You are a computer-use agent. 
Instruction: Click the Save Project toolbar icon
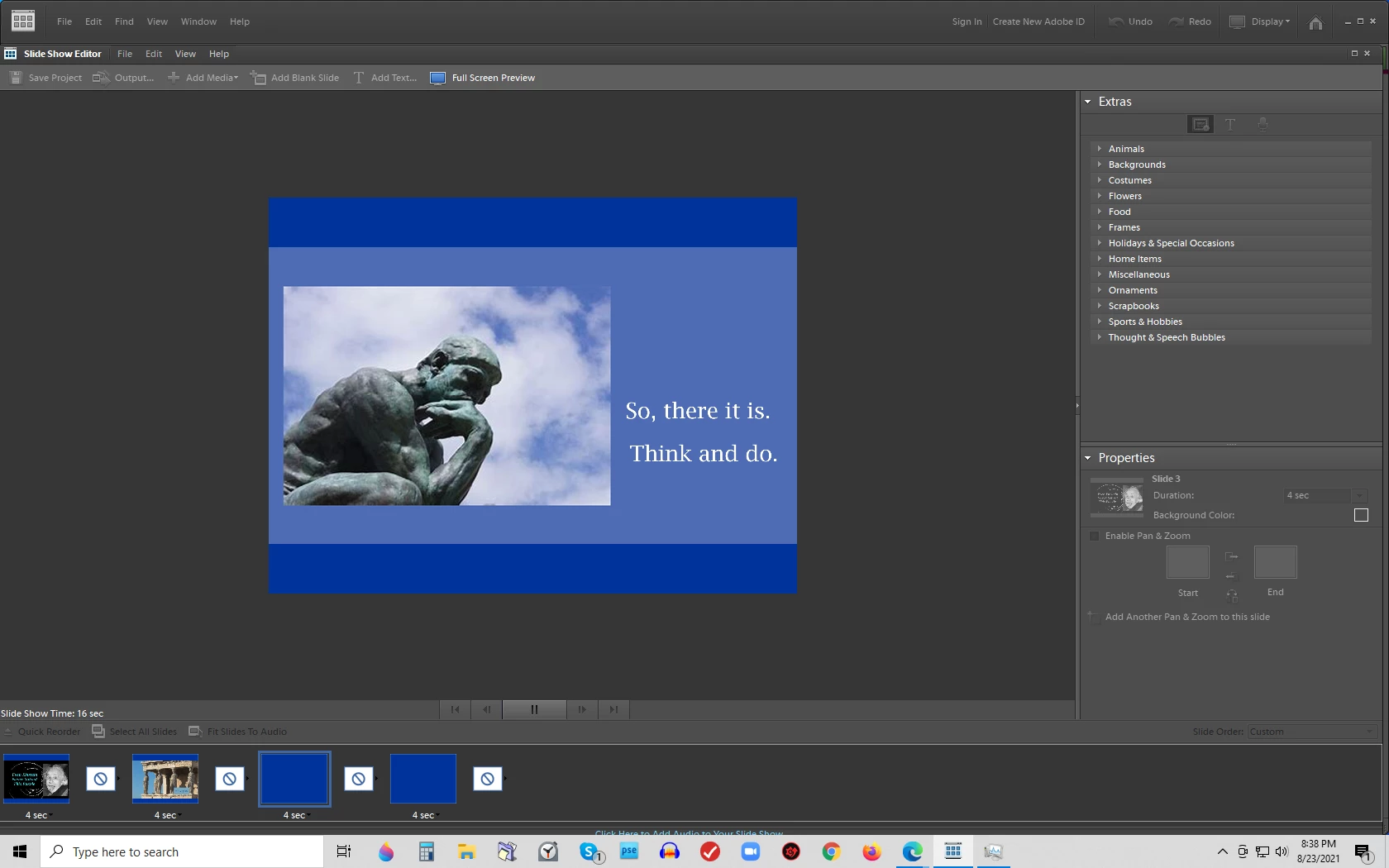click(16, 78)
